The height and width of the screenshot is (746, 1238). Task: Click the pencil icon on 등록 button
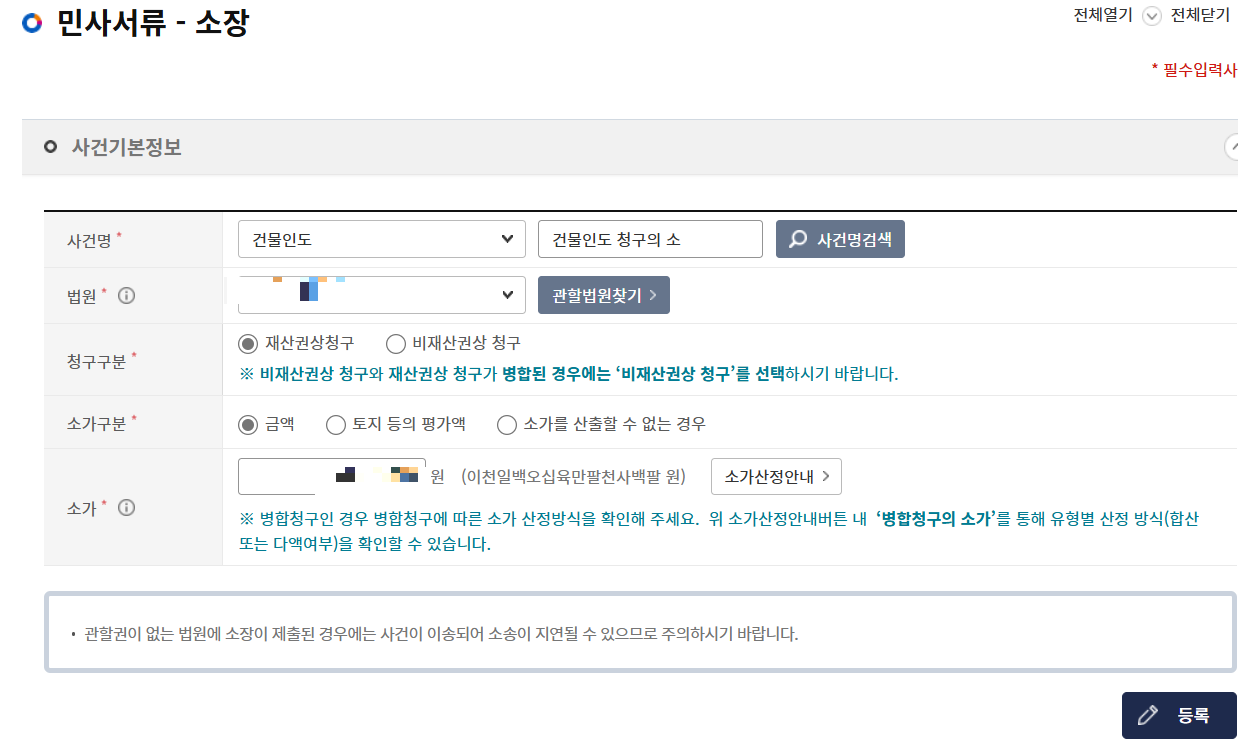point(1148,715)
